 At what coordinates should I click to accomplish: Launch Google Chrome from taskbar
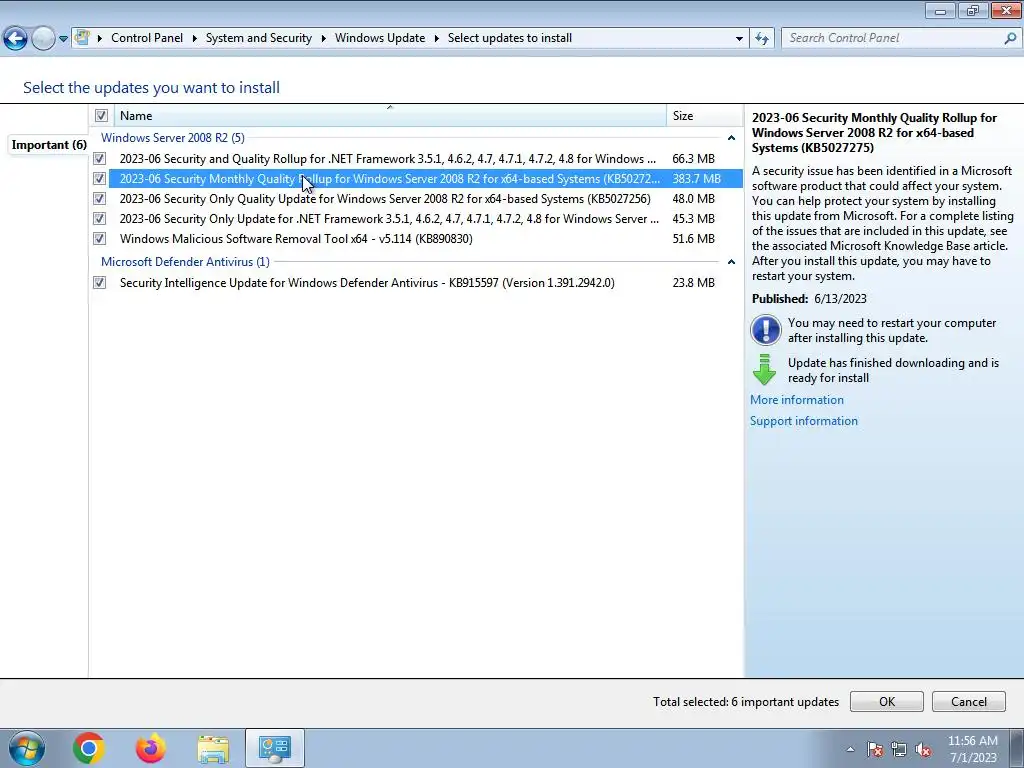tap(88, 748)
